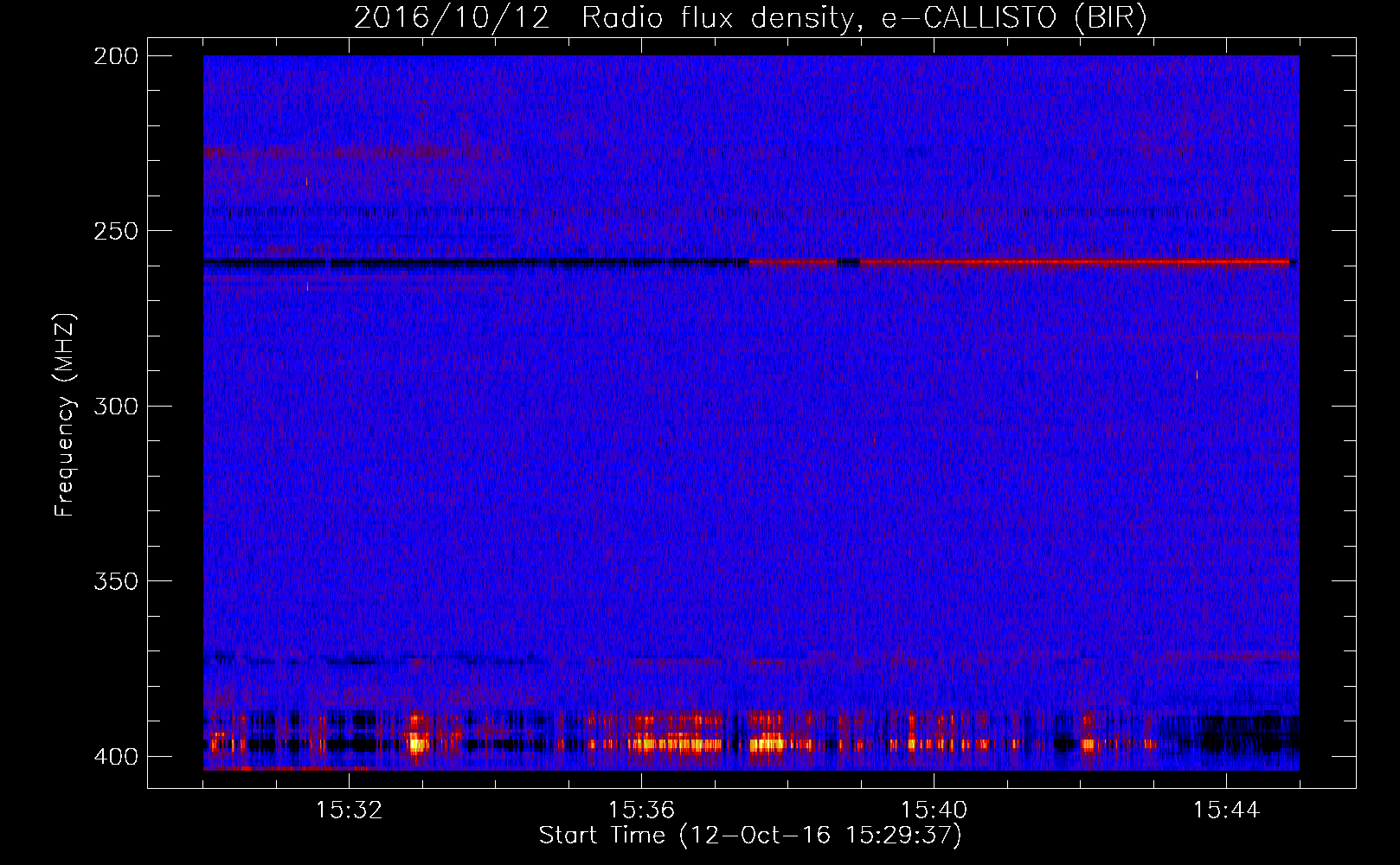
Task: Click the bright yellow burst near 15:33 at 400 MHz
Action: 418,742
